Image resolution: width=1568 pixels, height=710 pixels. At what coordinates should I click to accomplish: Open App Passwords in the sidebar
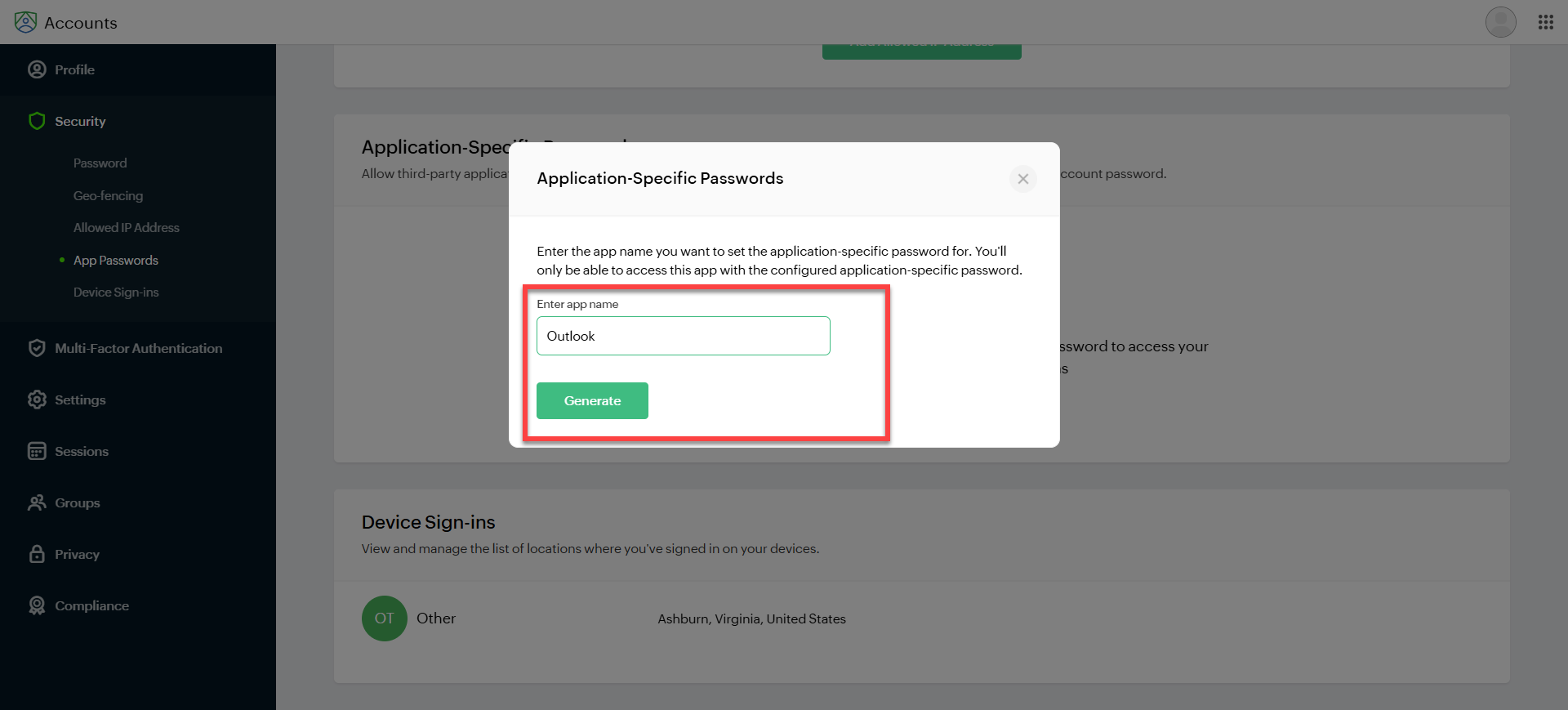115,261
